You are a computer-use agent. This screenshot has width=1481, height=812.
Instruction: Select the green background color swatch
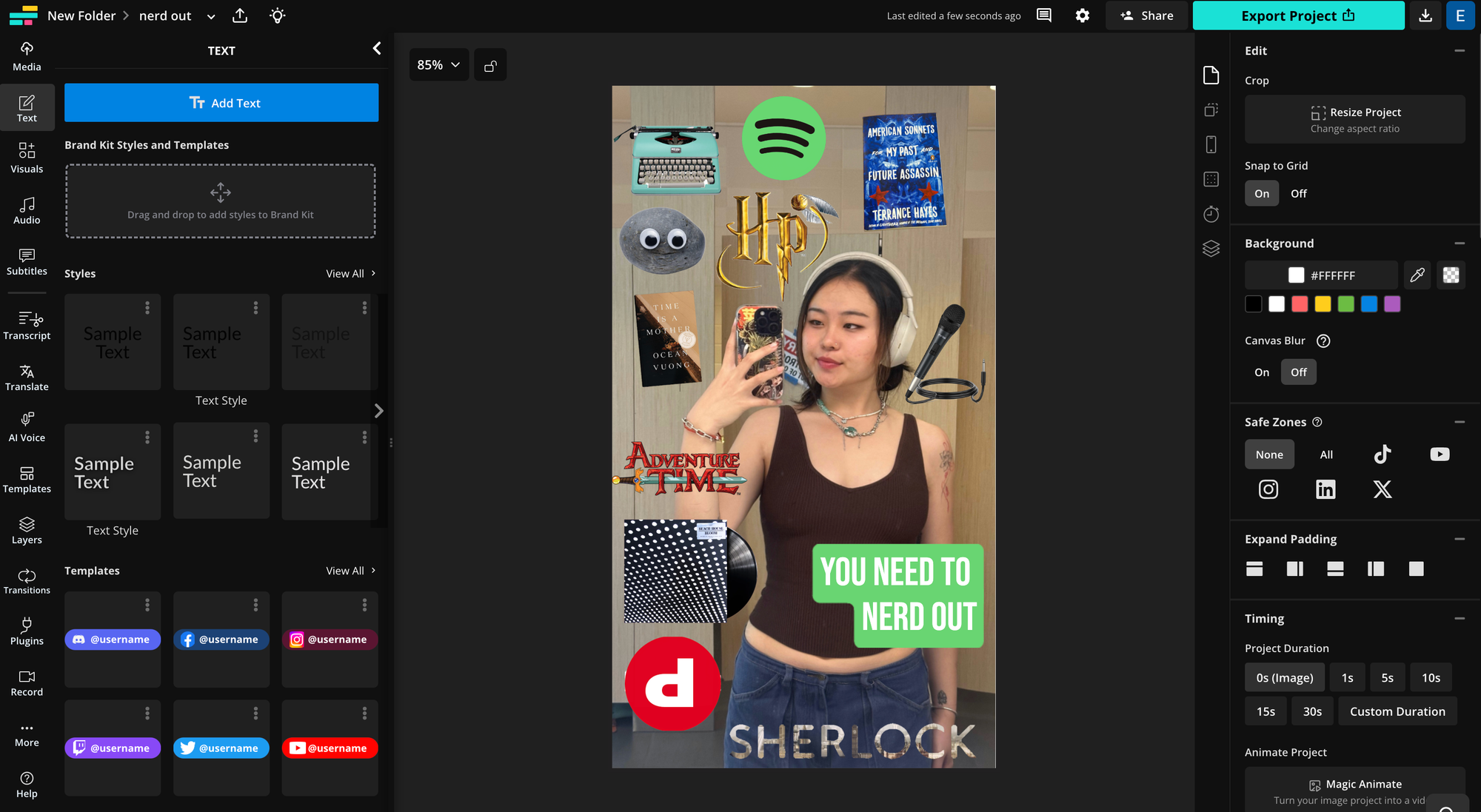coord(1345,304)
